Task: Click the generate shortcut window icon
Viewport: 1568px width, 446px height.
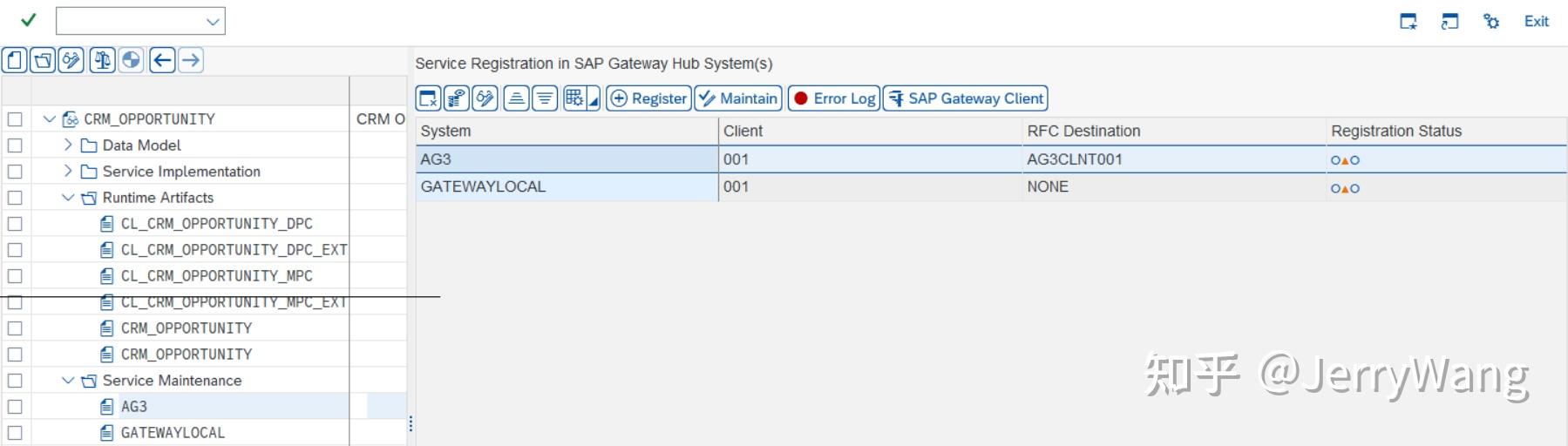Action: point(1450,21)
